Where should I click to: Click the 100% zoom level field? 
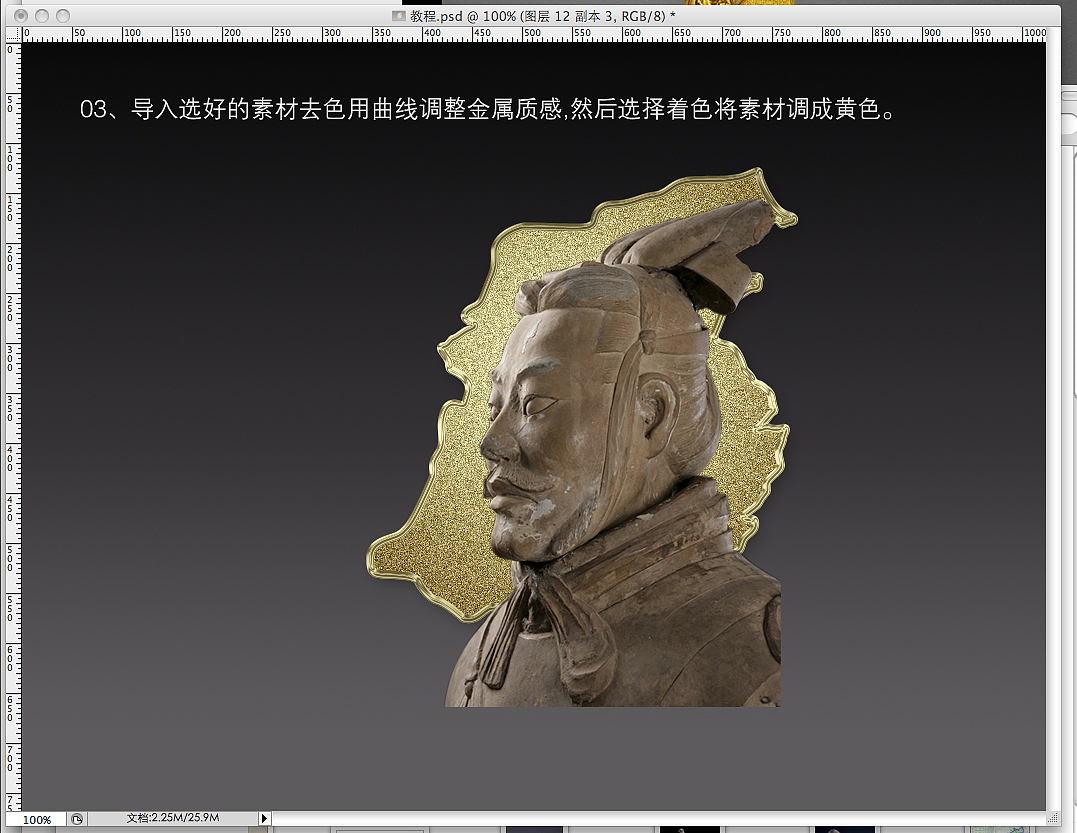[36, 819]
